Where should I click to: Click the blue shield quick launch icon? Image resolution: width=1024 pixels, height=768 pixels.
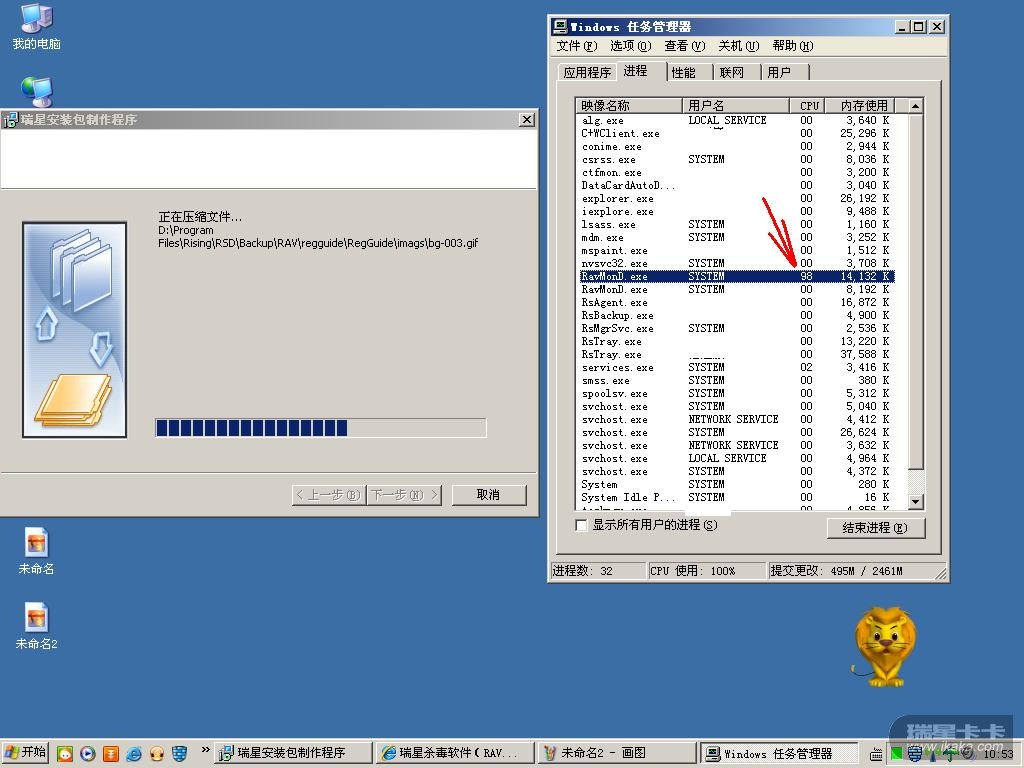tap(180, 753)
